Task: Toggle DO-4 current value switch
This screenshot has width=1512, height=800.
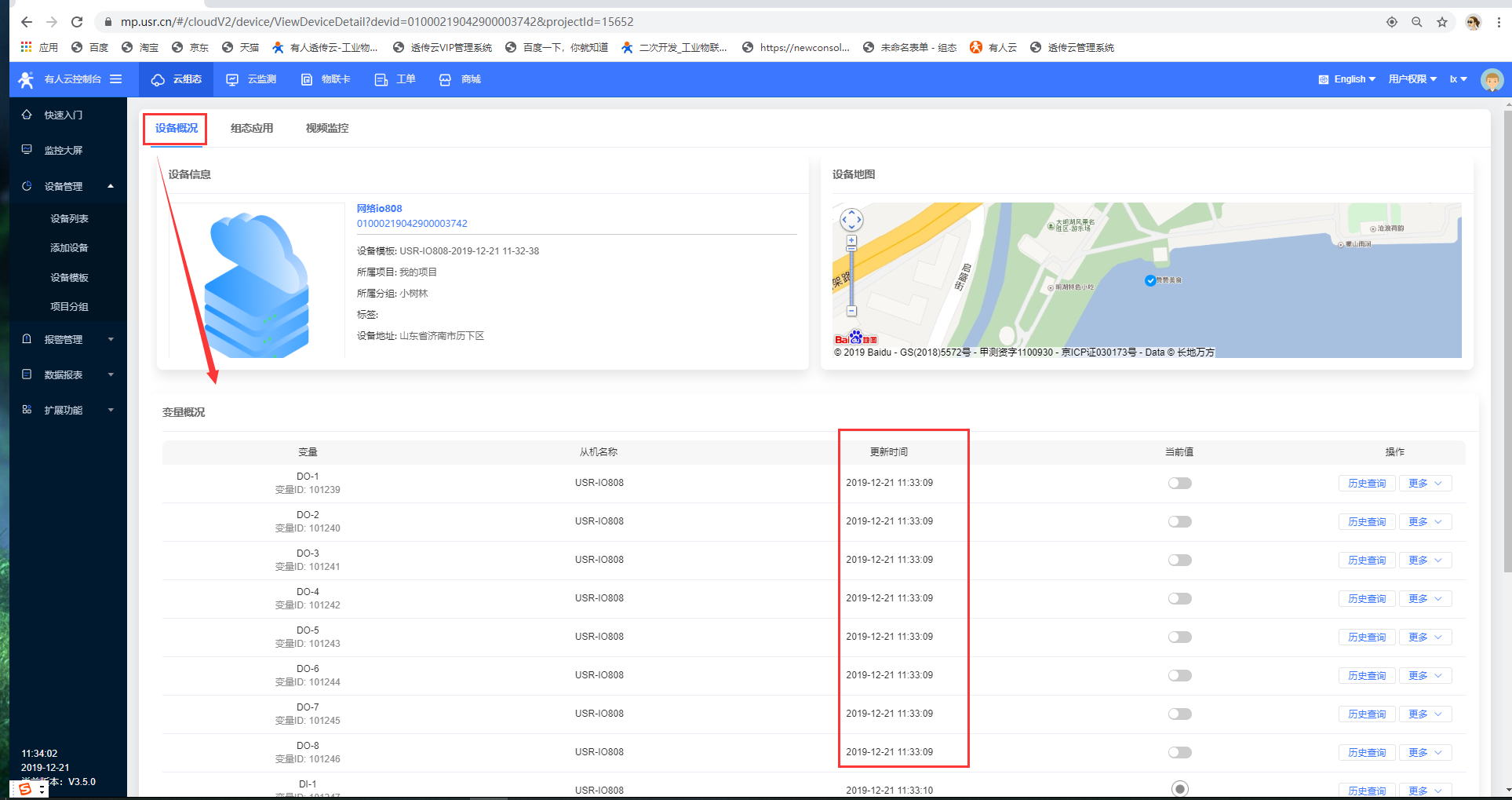Action: click(x=1179, y=598)
